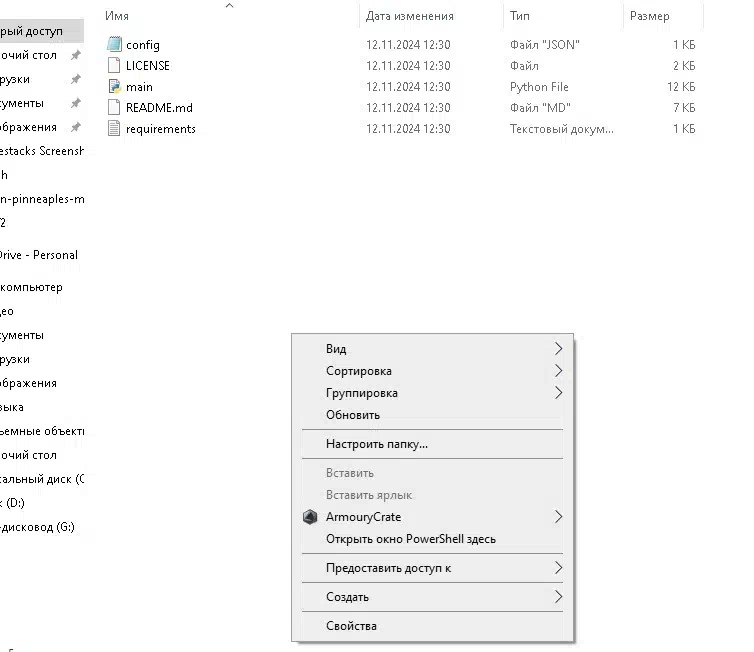Click the ArmouryCrate icon in context menu
Screen dimensions: 754x652
pos(310,517)
